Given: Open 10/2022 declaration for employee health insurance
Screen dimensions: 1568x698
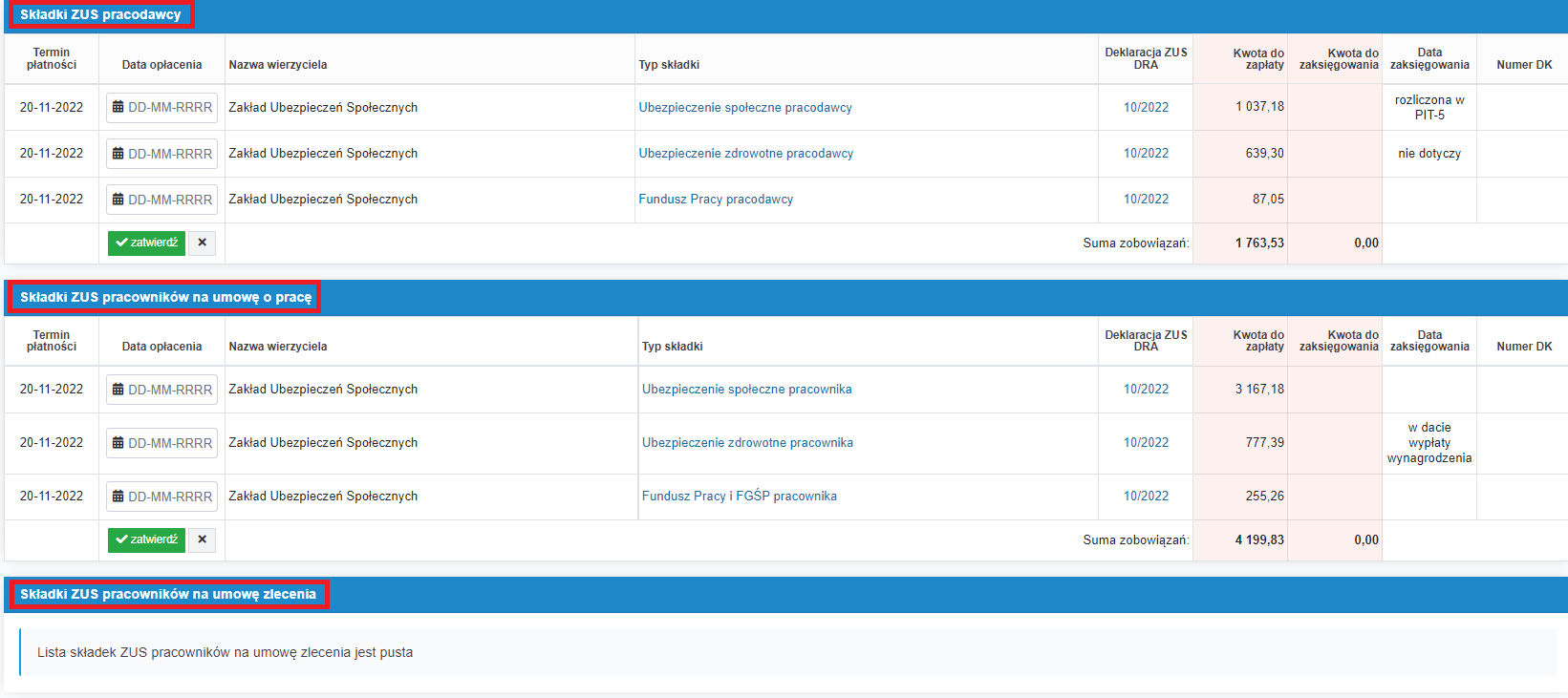Looking at the screenshot, I should tap(1146, 443).
